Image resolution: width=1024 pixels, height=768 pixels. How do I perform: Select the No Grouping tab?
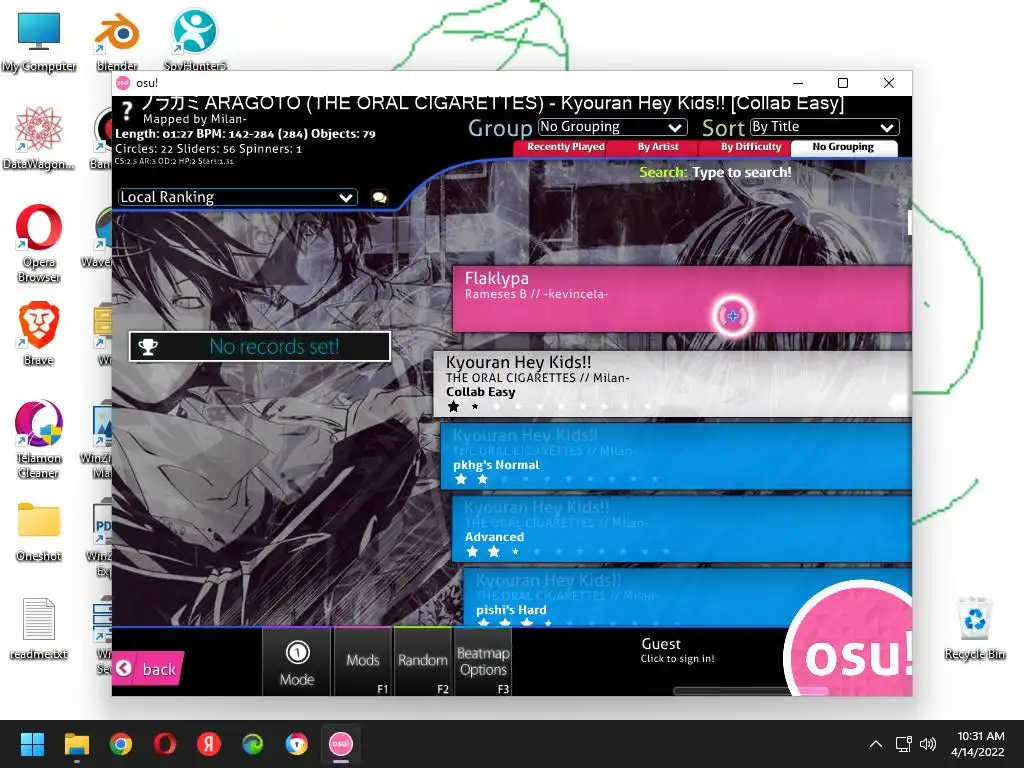(x=843, y=148)
